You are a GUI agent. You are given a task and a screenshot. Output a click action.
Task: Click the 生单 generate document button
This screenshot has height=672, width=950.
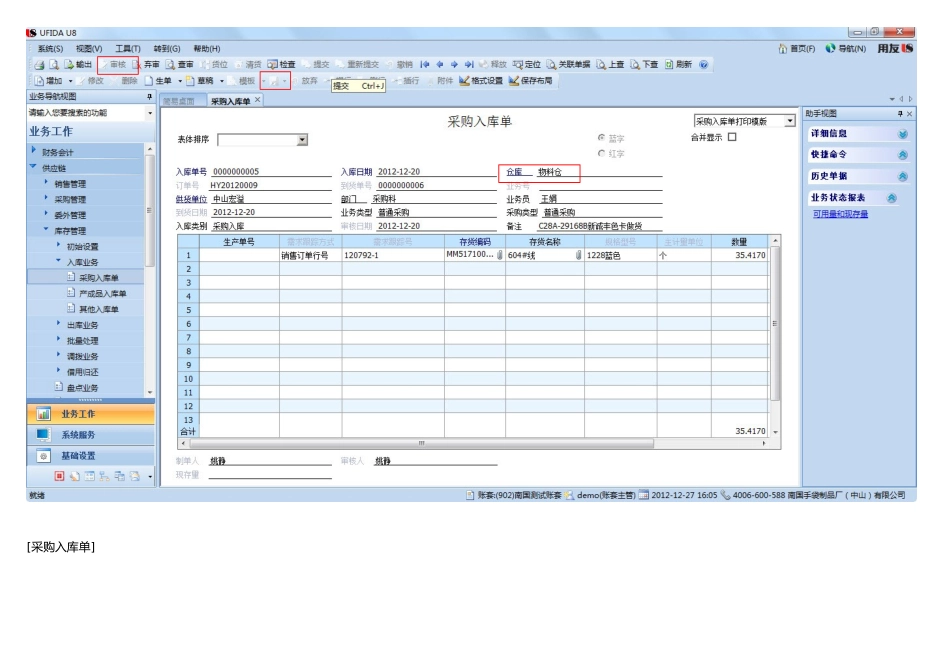tap(158, 81)
